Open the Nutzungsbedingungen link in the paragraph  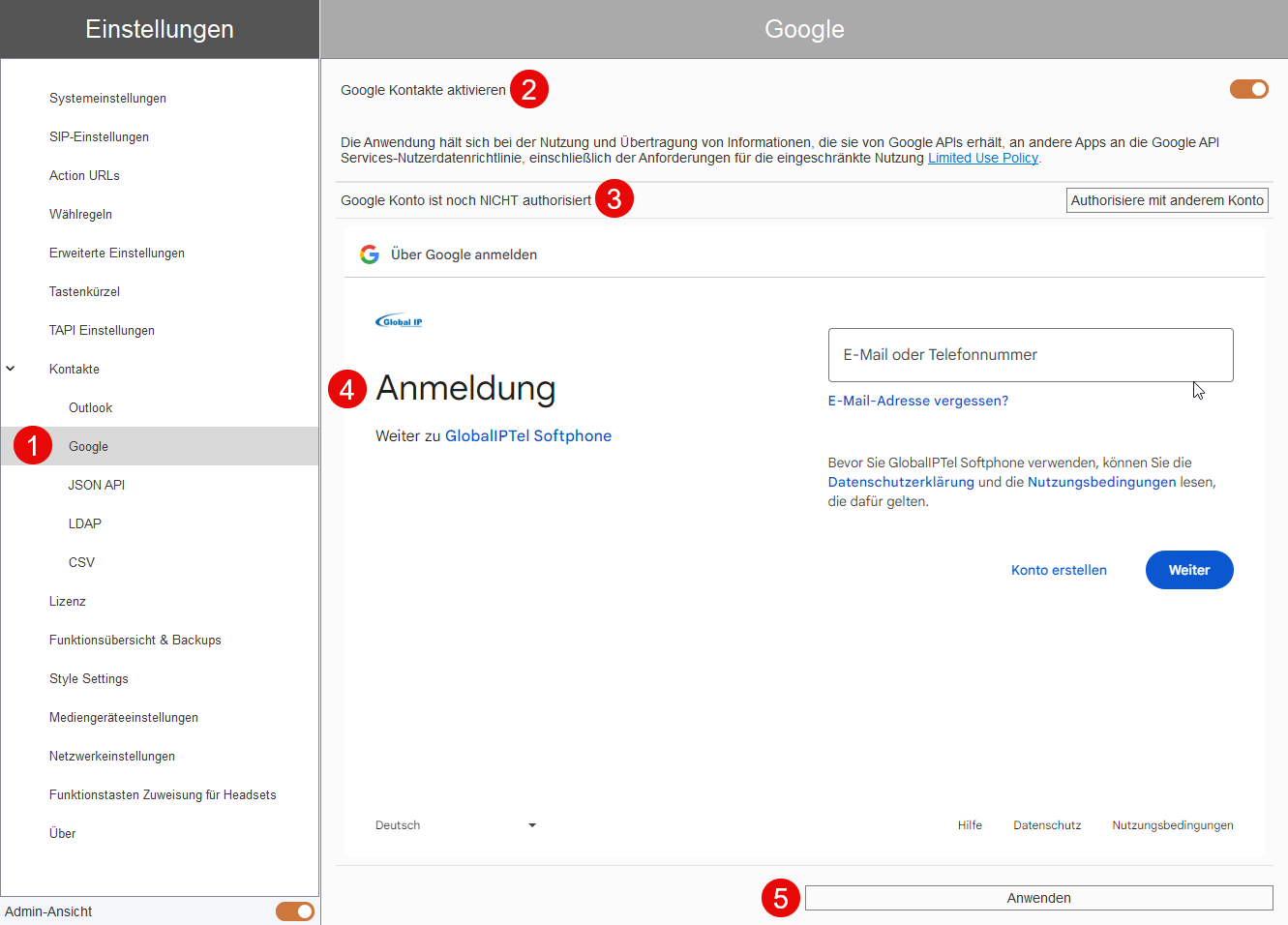1102,482
